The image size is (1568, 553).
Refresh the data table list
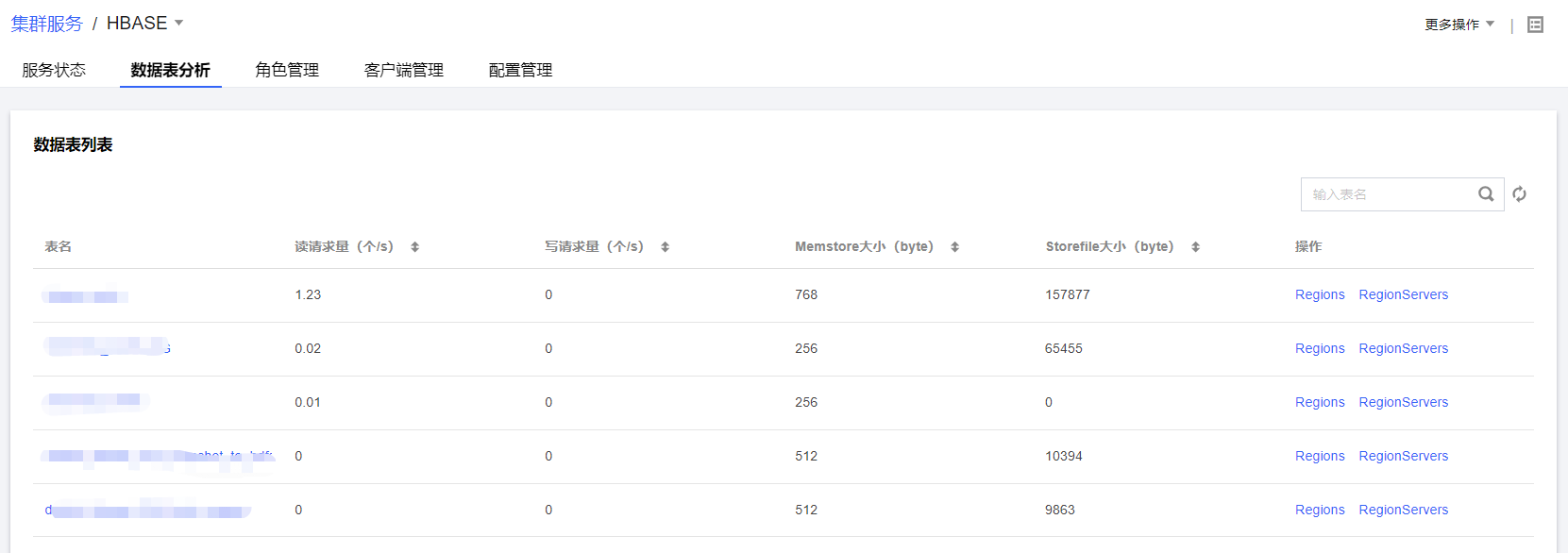click(1519, 194)
